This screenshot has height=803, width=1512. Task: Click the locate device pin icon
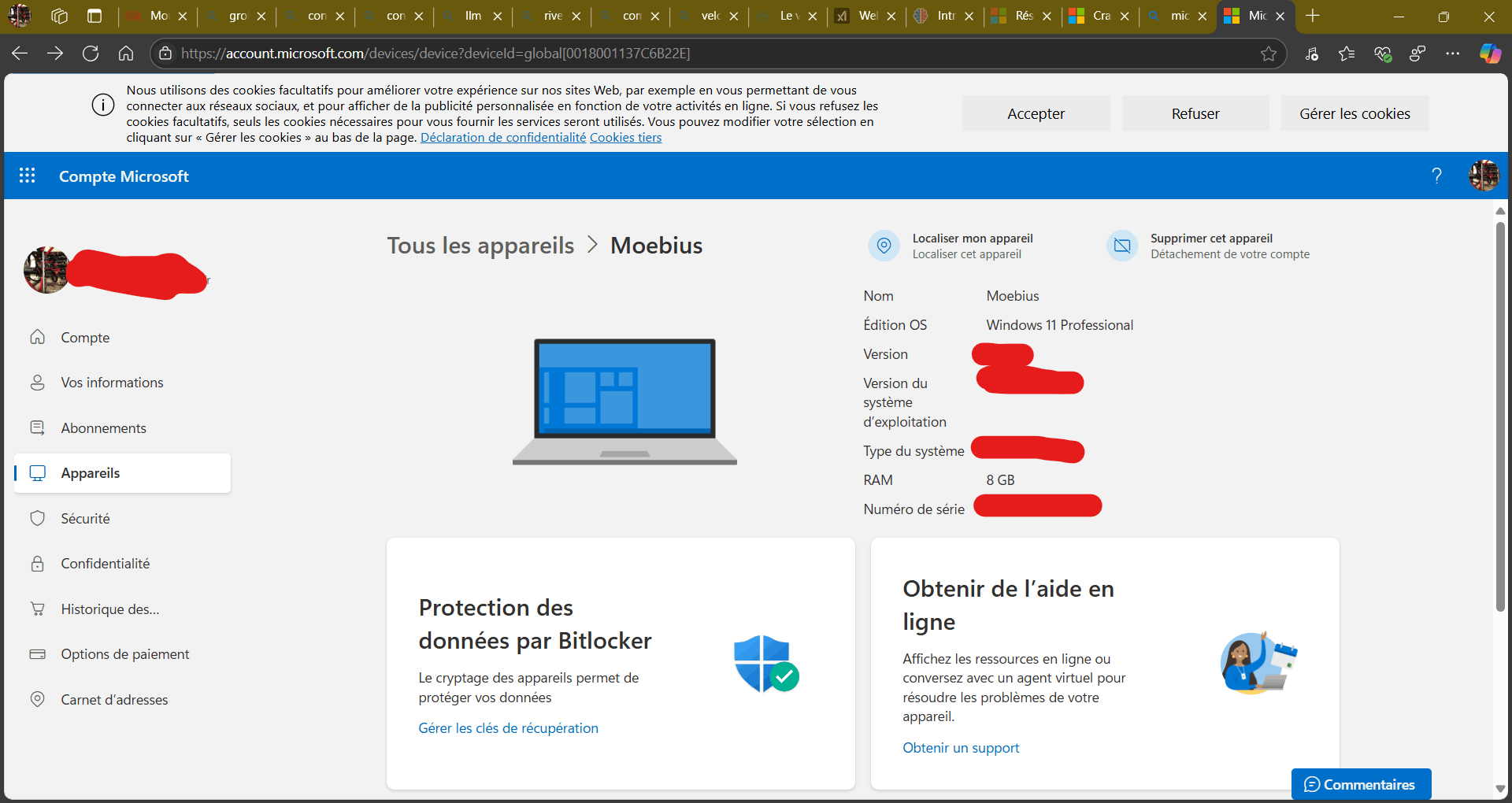click(x=884, y=246)
